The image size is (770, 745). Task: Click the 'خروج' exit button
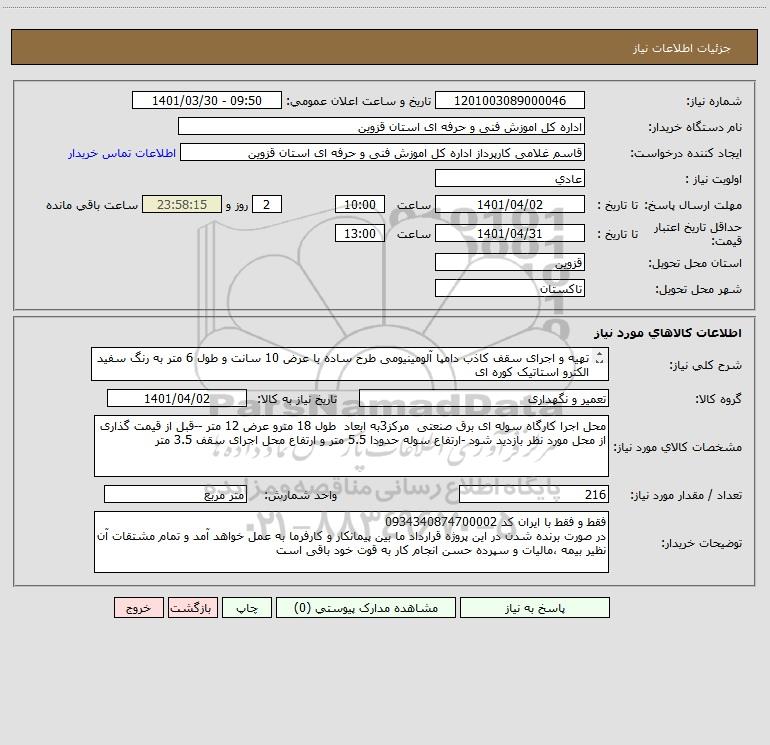click(x=138, y=608)
